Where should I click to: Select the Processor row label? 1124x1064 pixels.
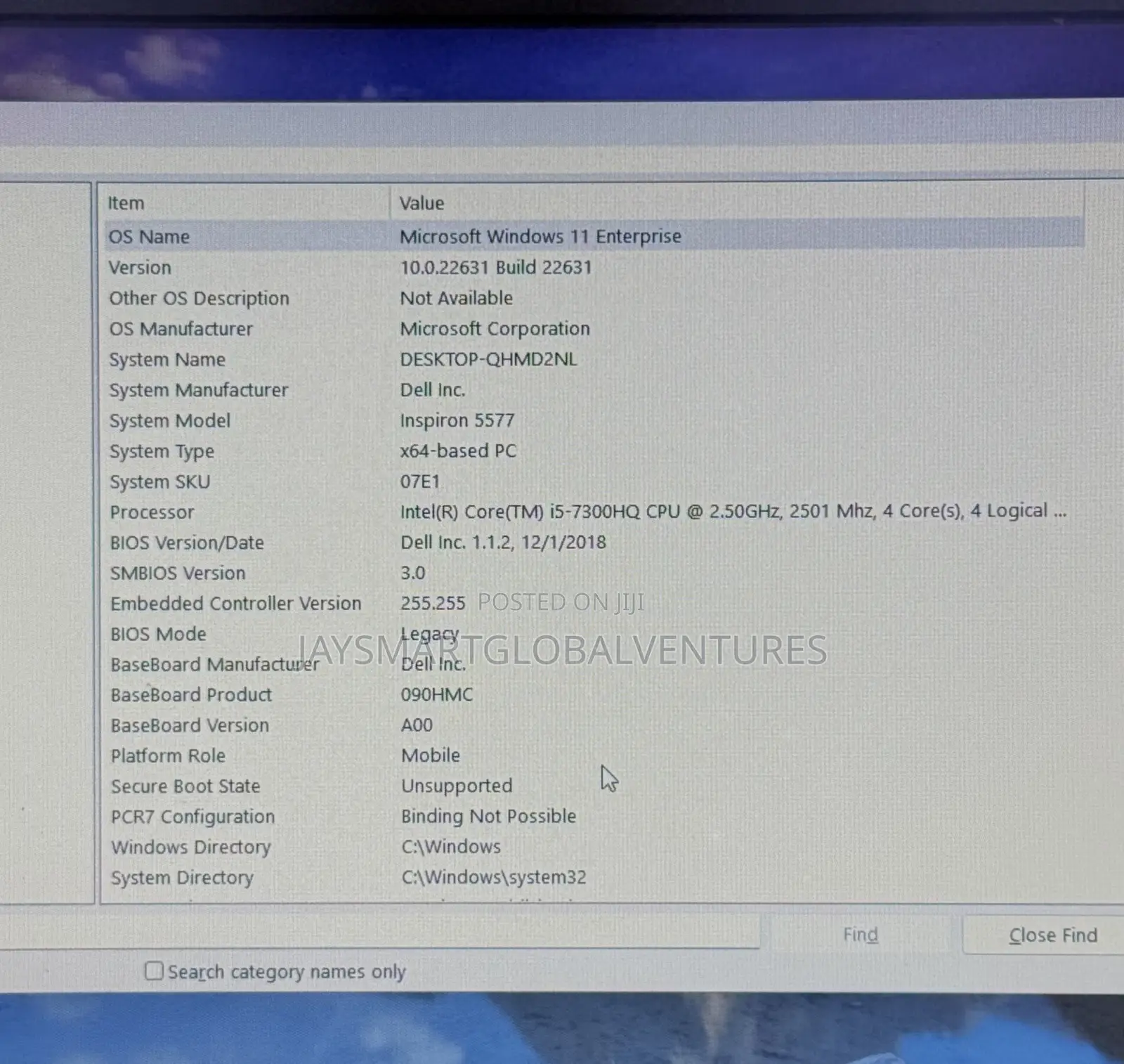(x=152, y=512)
